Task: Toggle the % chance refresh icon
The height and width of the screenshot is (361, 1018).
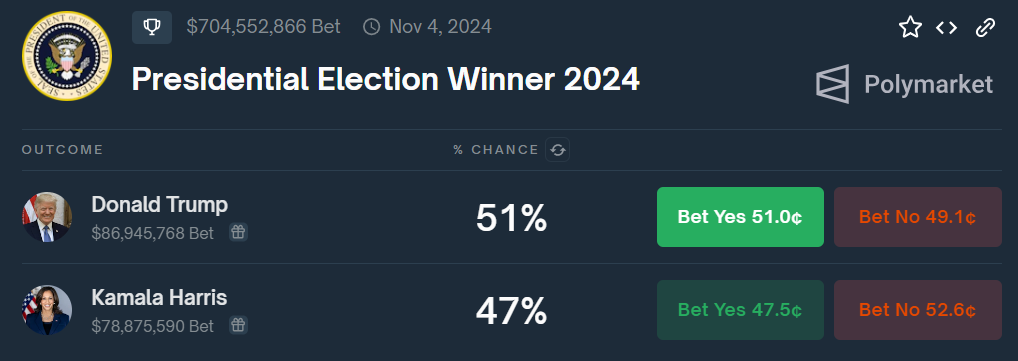Action: [x=558, y=150]
